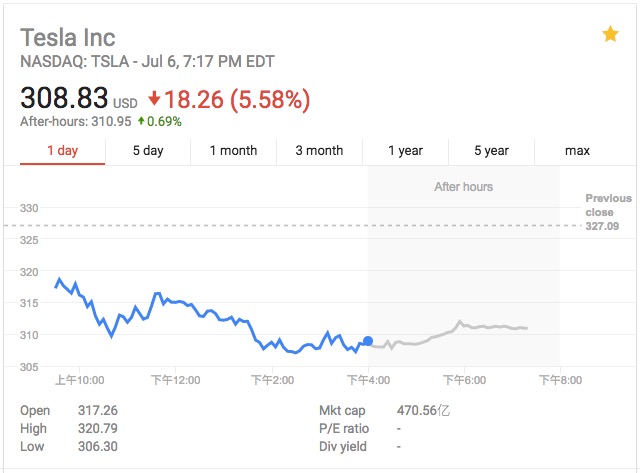Show the 3 month chart range
The image size is (640, 473).
pyautogui.click(x=319, y=151)
